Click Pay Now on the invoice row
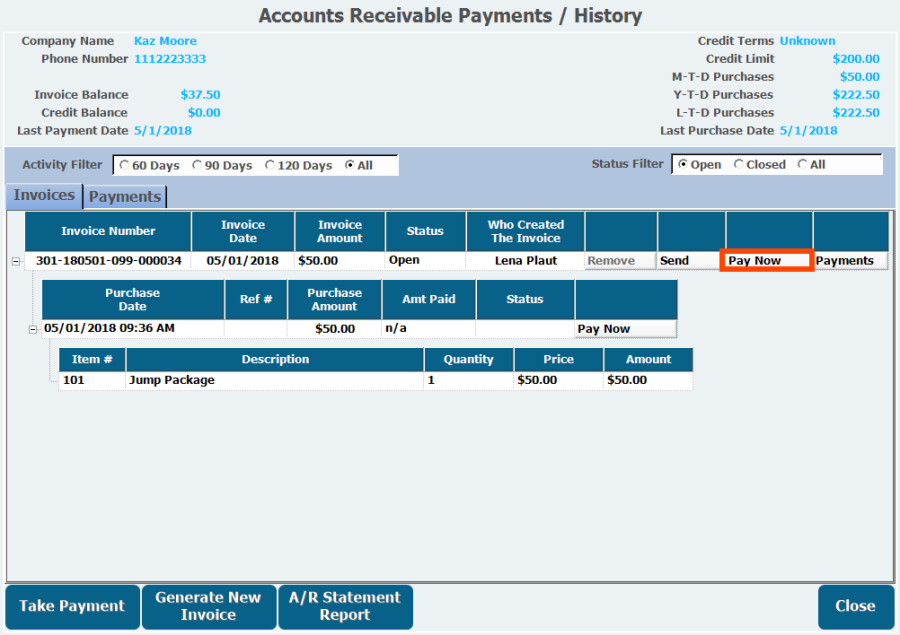This screenshot has height=635, width=900. [x=767, y=261]
